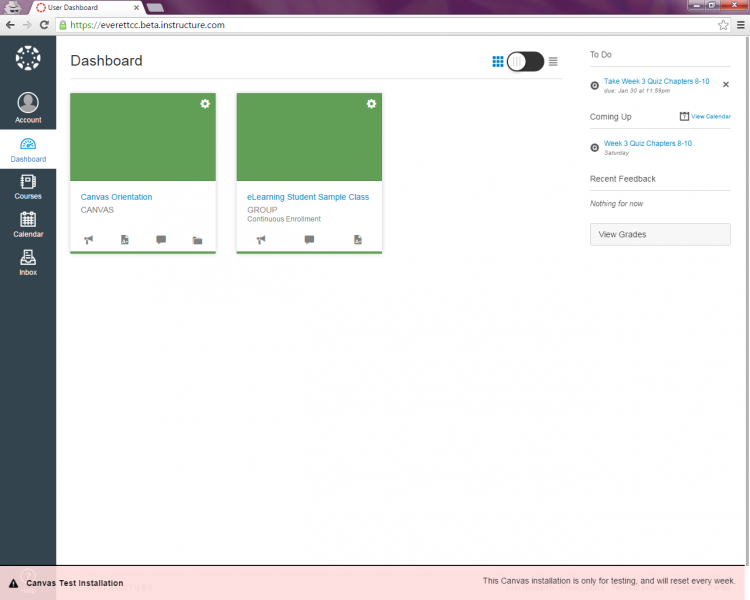Open settings gear on Canvas Orientation card
Screen dimensions: 750x600
click(205, 104)
